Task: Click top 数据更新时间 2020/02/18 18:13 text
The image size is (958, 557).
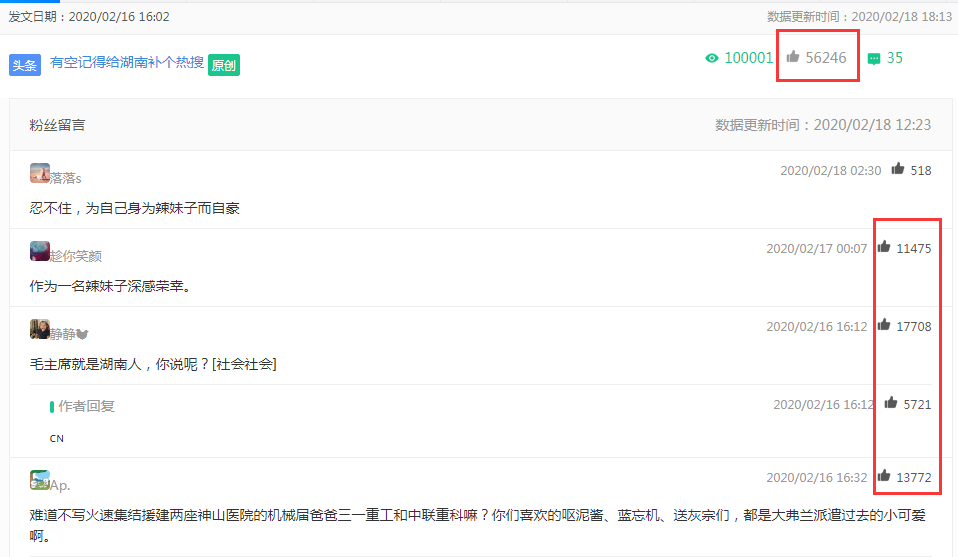Action: (x=860, y=16)
